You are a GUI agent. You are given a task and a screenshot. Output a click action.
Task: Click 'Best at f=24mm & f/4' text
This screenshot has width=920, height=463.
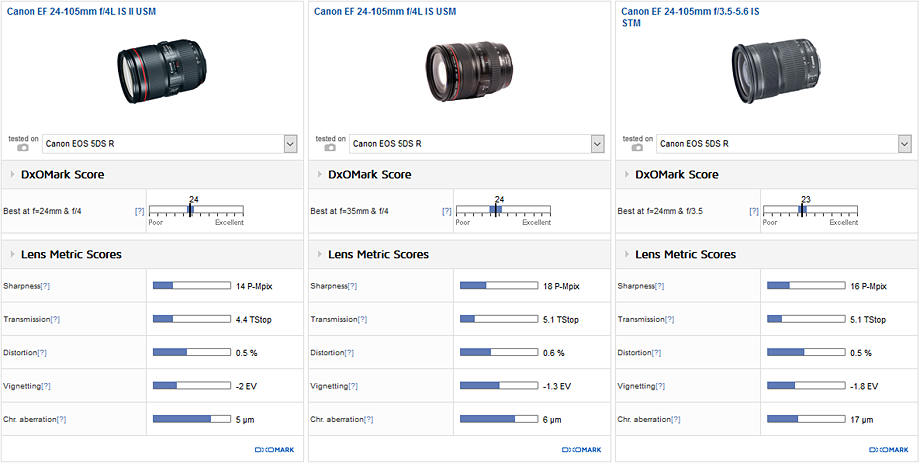(x=42, y=211)
